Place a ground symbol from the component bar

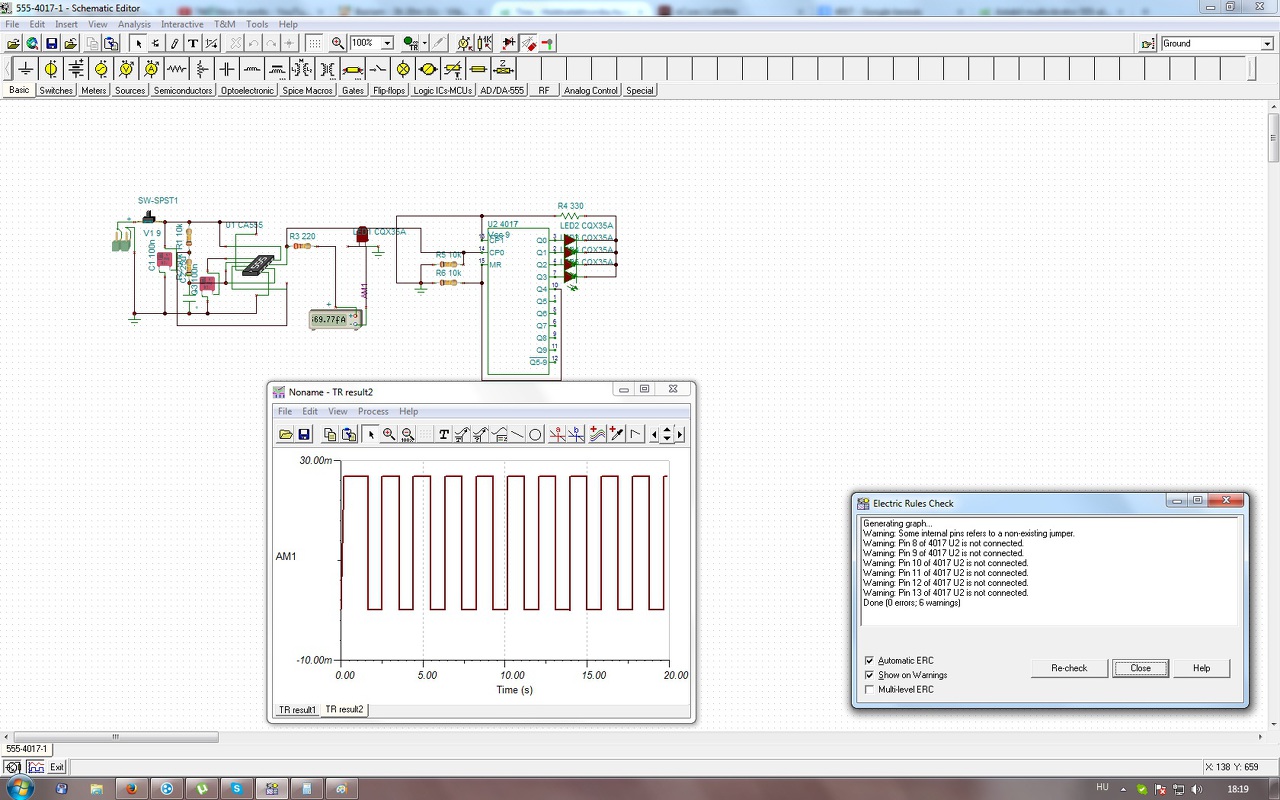point(26,69)
